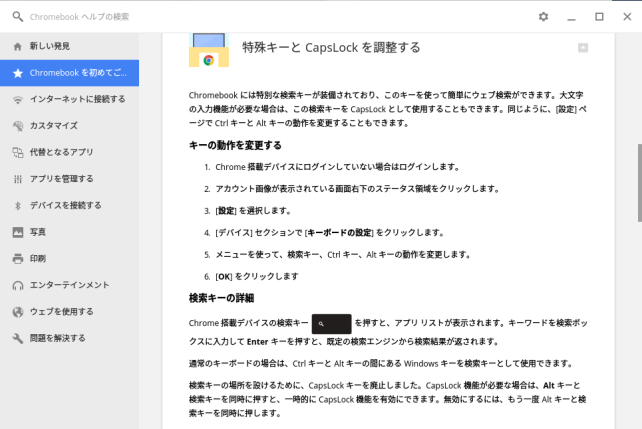Focus the Chromebook ヘルプの検索 field
This screenshot has height=429, width=642.
click(x=79, y=17)
